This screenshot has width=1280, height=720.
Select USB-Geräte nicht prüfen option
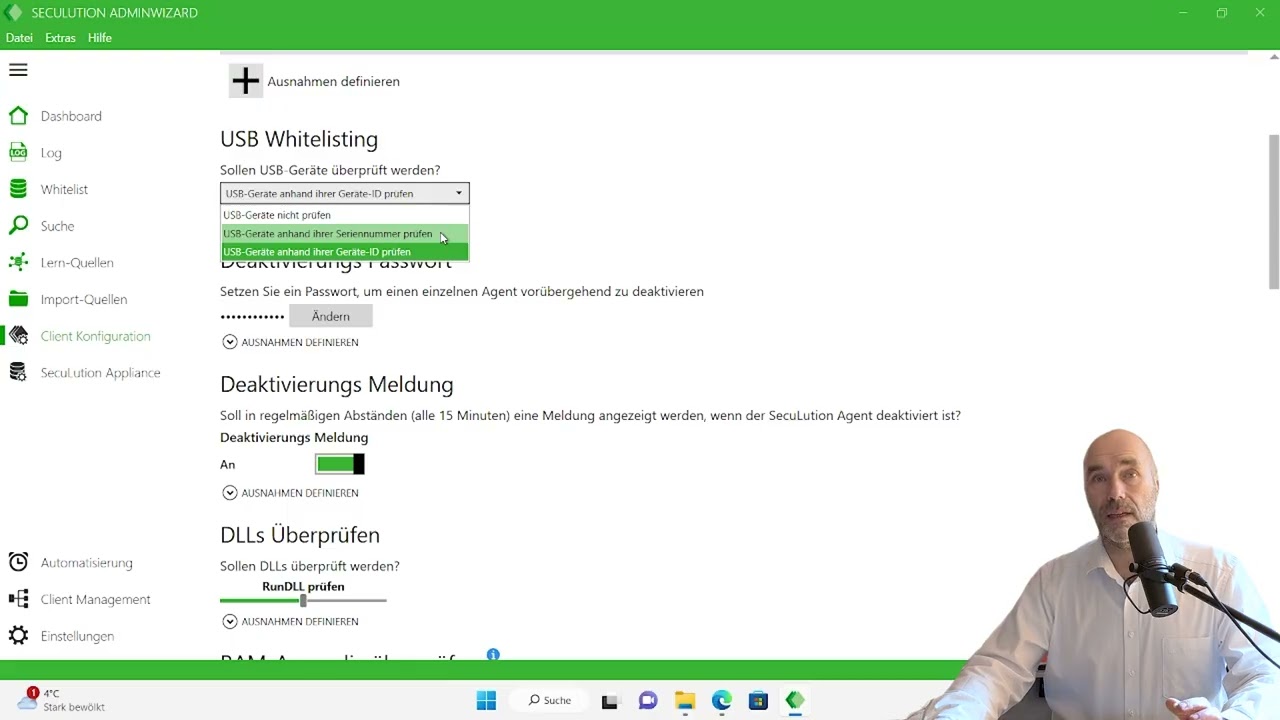(345, 215)
